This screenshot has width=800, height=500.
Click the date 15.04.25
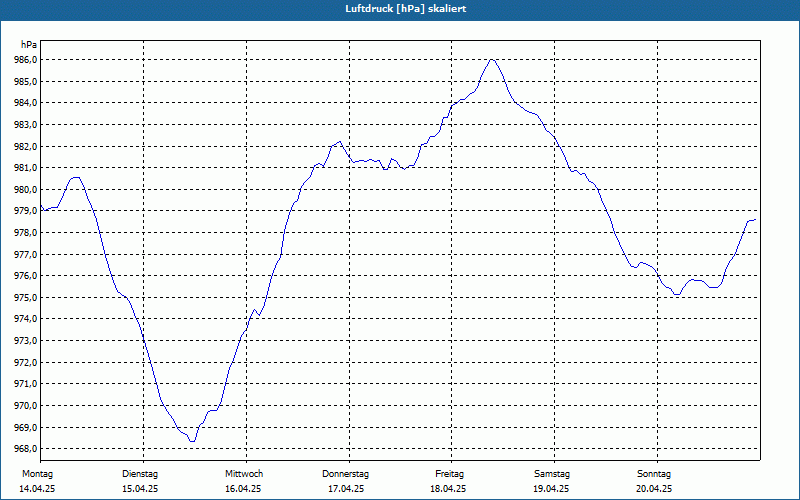(140, 489)
